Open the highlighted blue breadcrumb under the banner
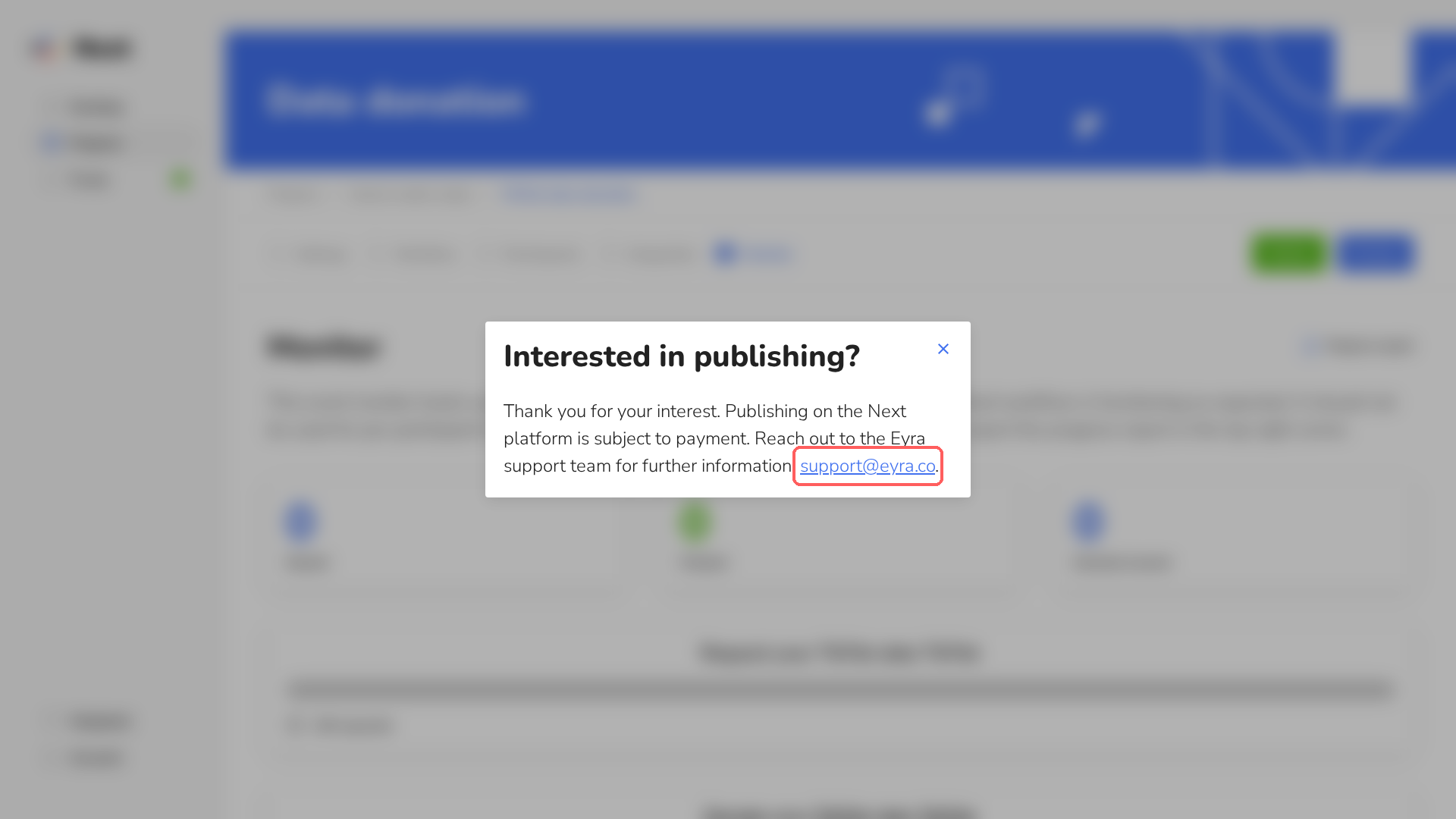Image resolution: width=1456 pixels, height=819 pixels. 569,195
